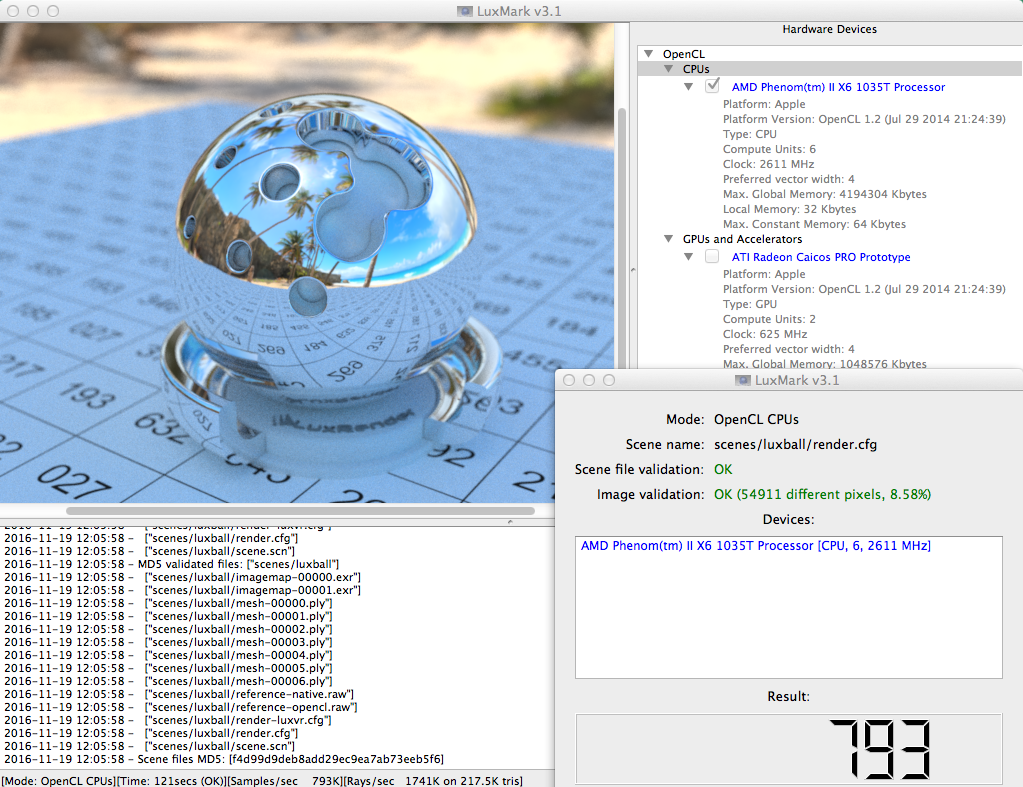The image size is (1023, 787).
Task: Click the Type: CPU line
Action: 750,134
